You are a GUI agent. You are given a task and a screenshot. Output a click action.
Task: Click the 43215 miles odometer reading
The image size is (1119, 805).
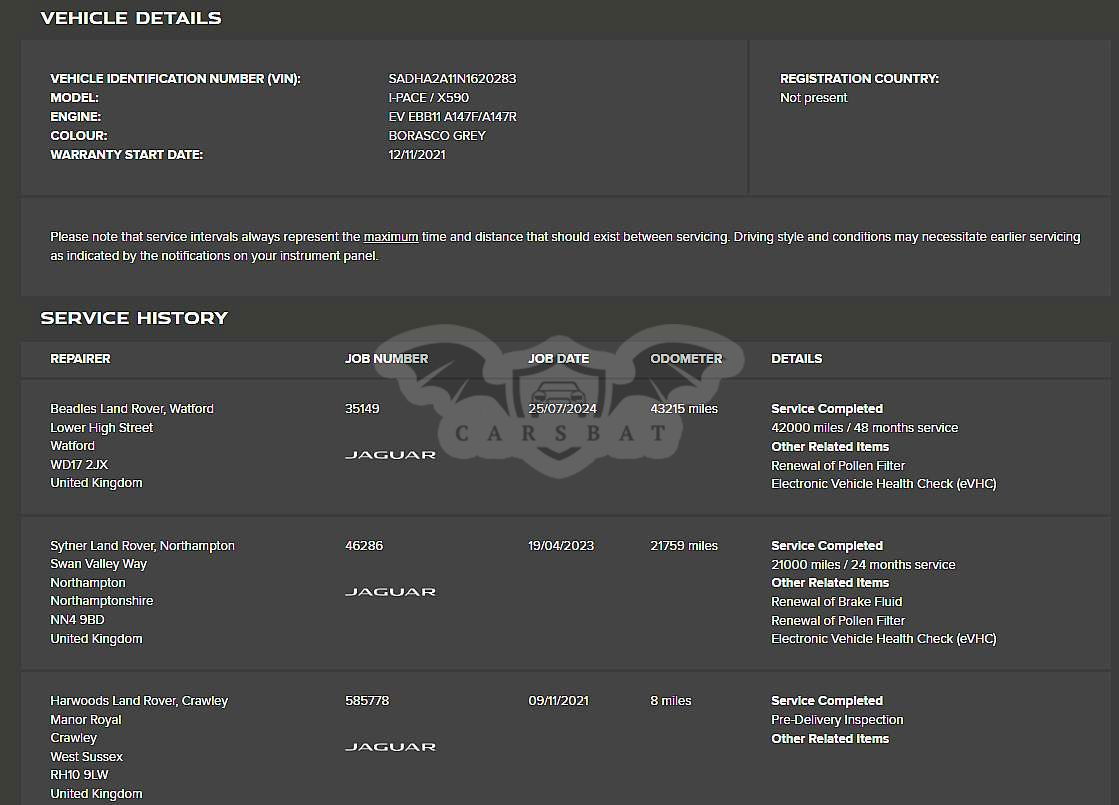(x=684, y=409)
